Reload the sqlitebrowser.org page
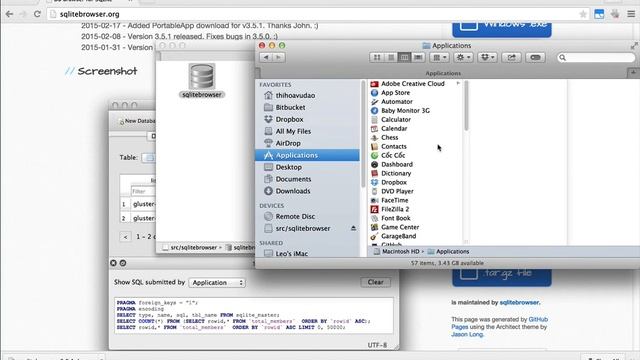This screenshot has height=360, width=640. [37, 14]
